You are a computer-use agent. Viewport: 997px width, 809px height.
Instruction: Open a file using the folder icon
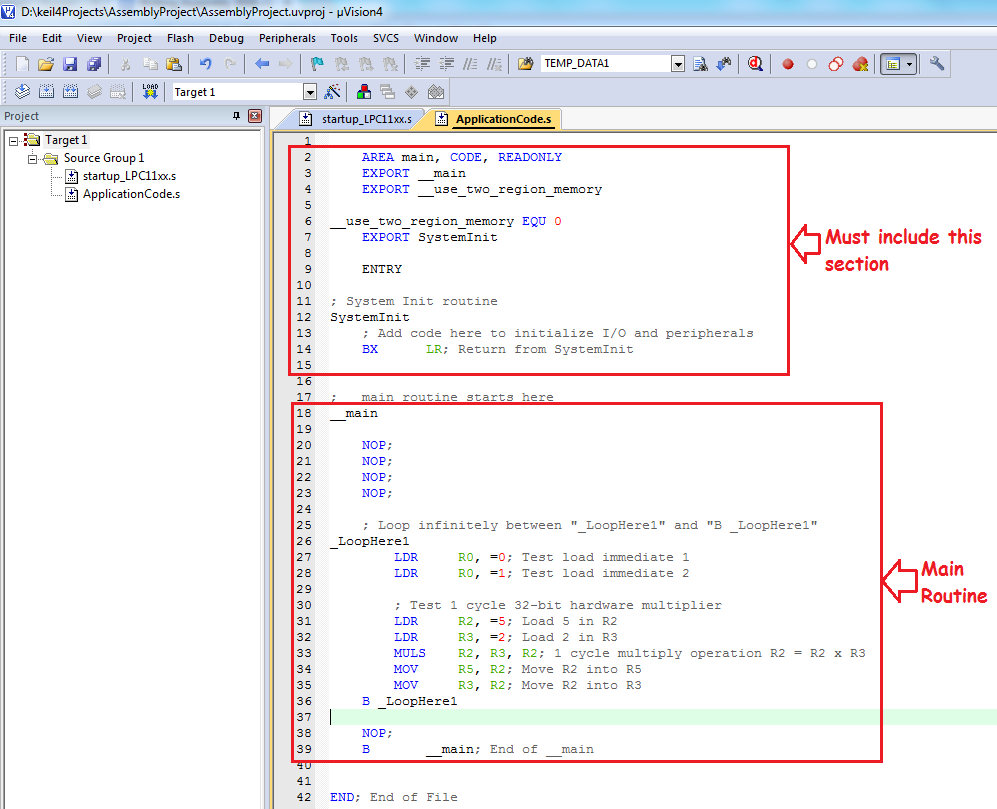click(46, 64)
